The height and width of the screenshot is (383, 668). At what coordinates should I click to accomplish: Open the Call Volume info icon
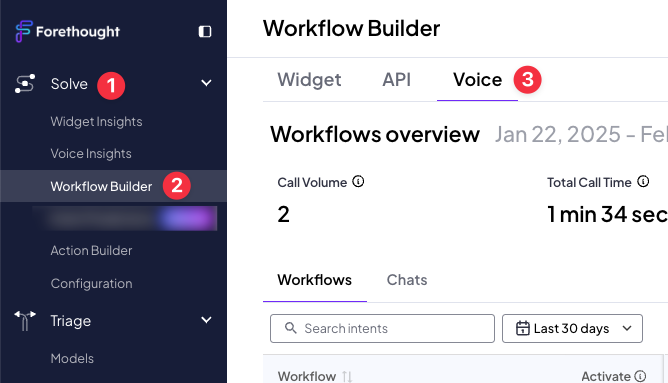tap(358, 182)
